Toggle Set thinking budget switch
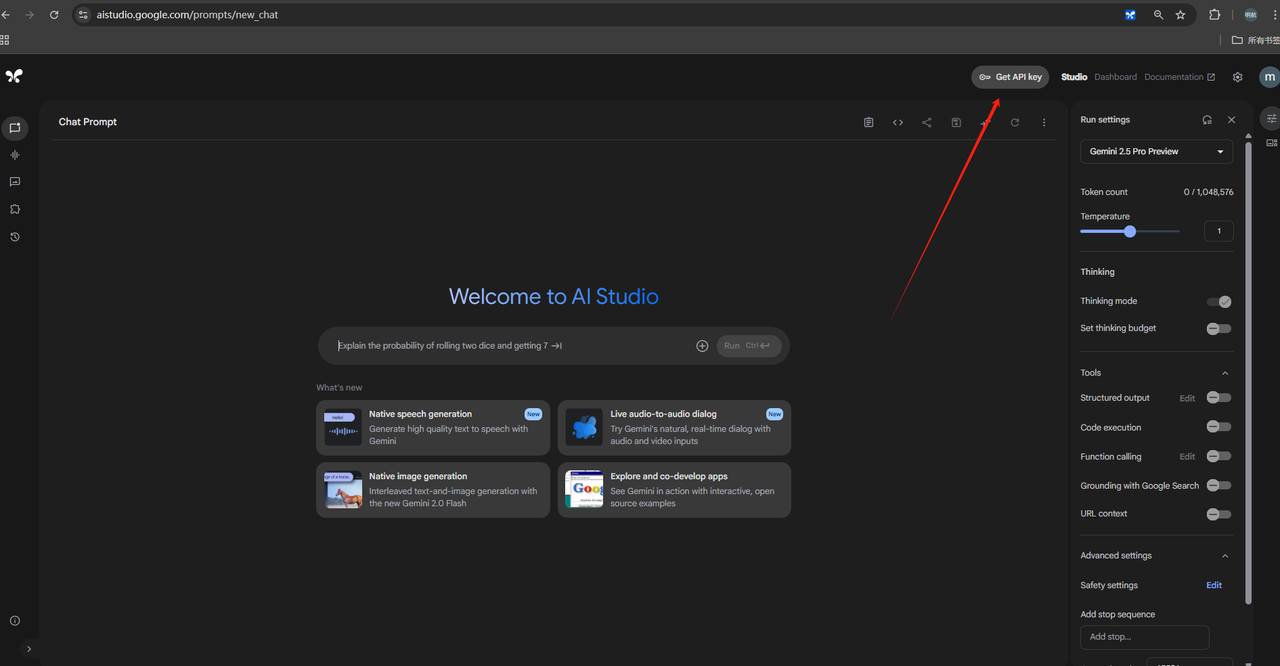This screenshot has height=666, width=1280. pos(1218,328)
